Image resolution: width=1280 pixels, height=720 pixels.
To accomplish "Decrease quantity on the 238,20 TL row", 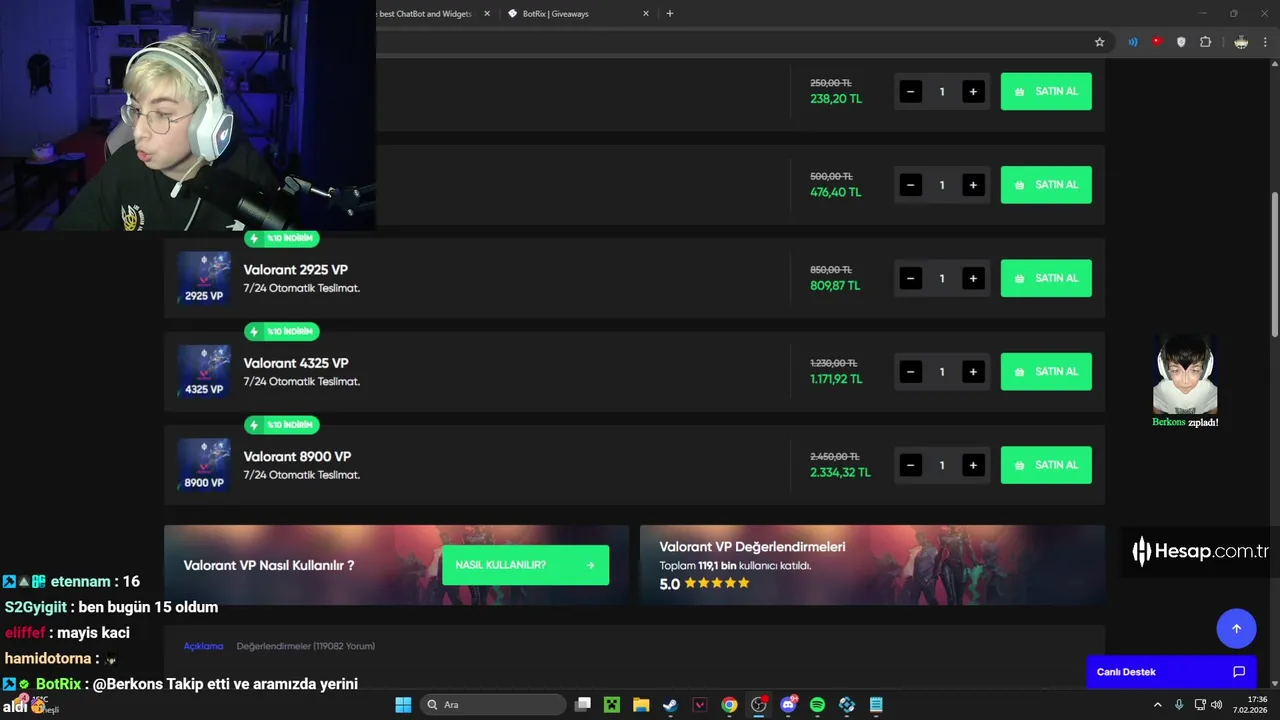I will (x=910, y=91).
